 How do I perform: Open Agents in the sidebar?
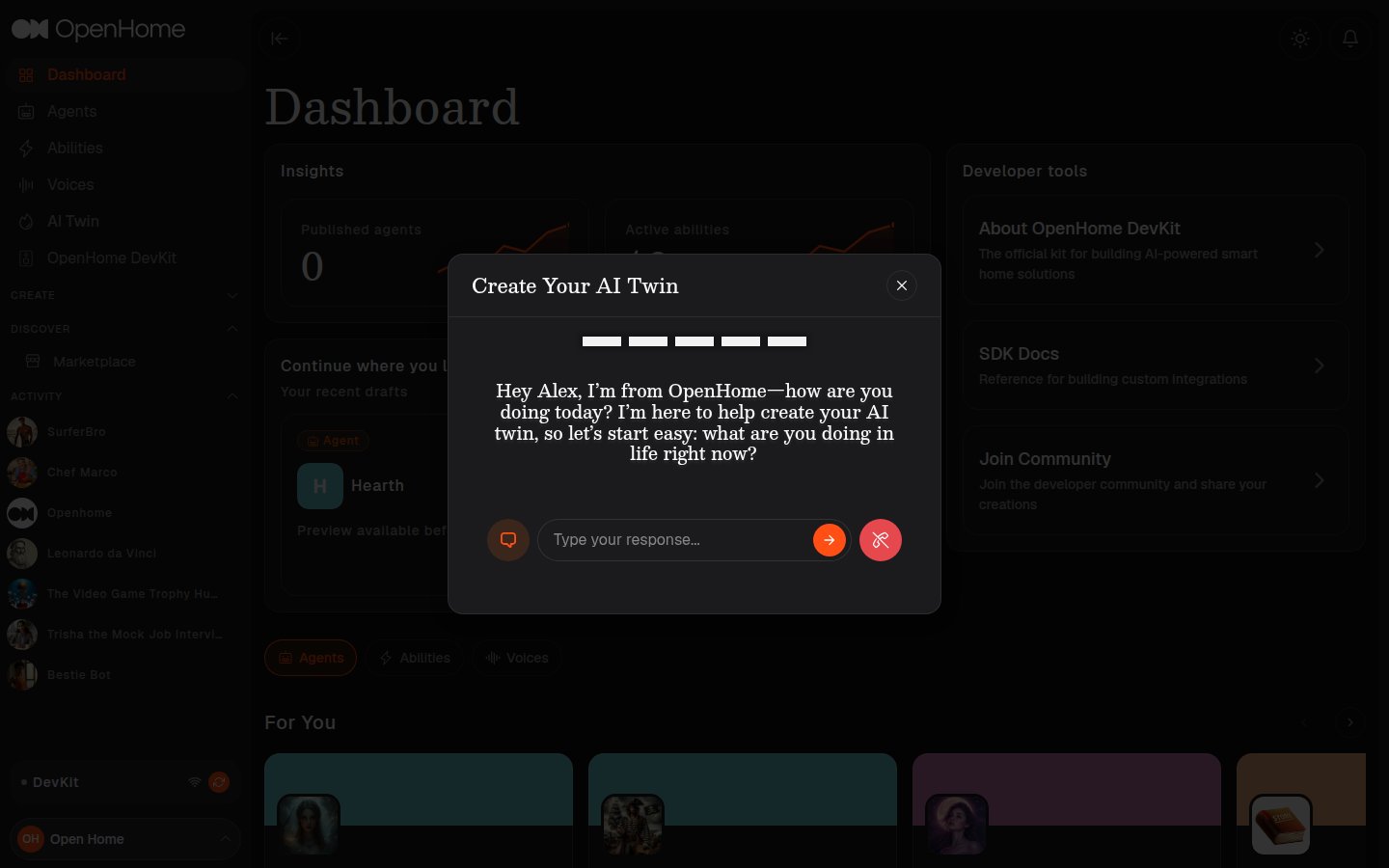tap(125, 112)
